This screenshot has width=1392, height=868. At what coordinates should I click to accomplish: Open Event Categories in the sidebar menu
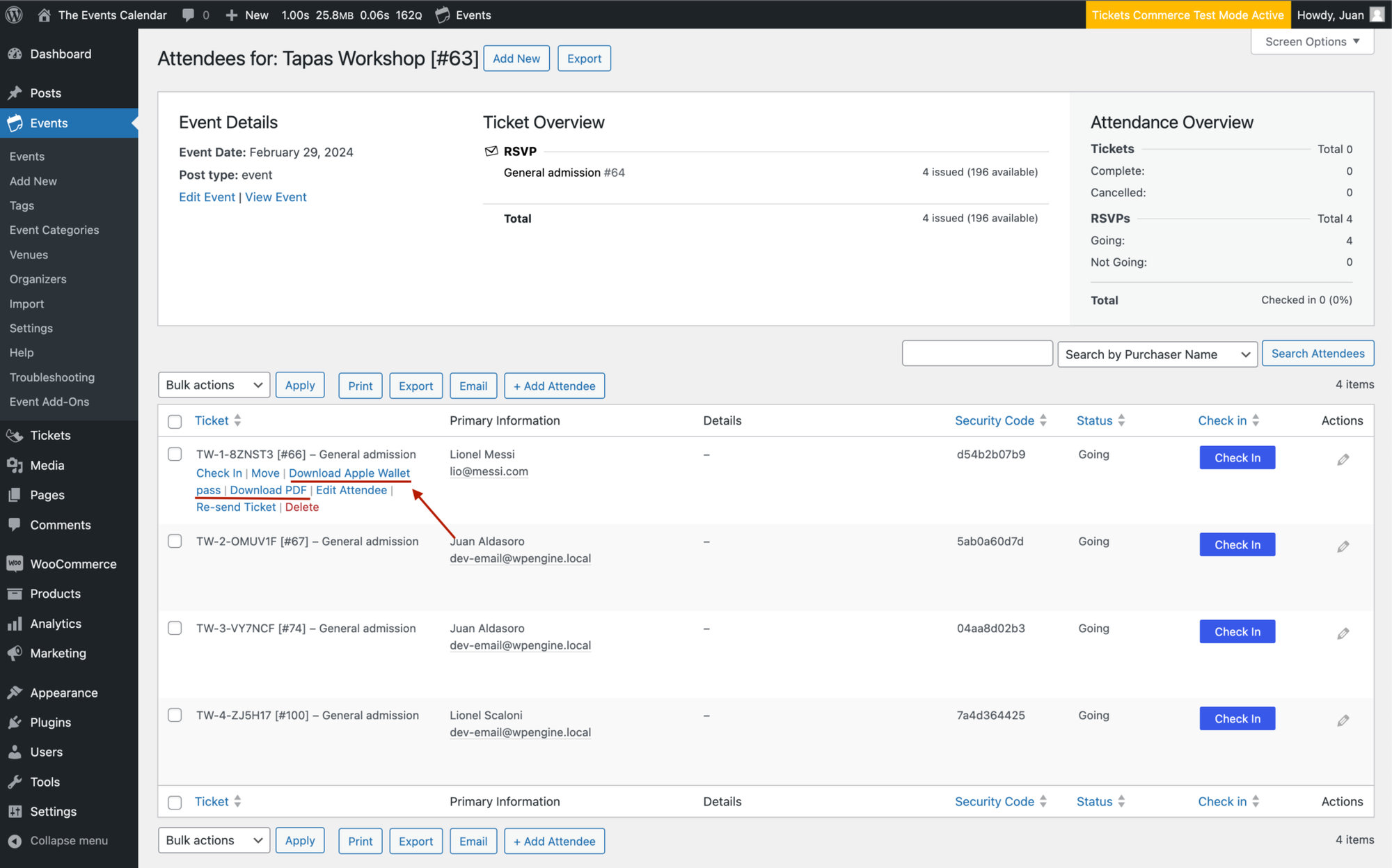(54, 230)
